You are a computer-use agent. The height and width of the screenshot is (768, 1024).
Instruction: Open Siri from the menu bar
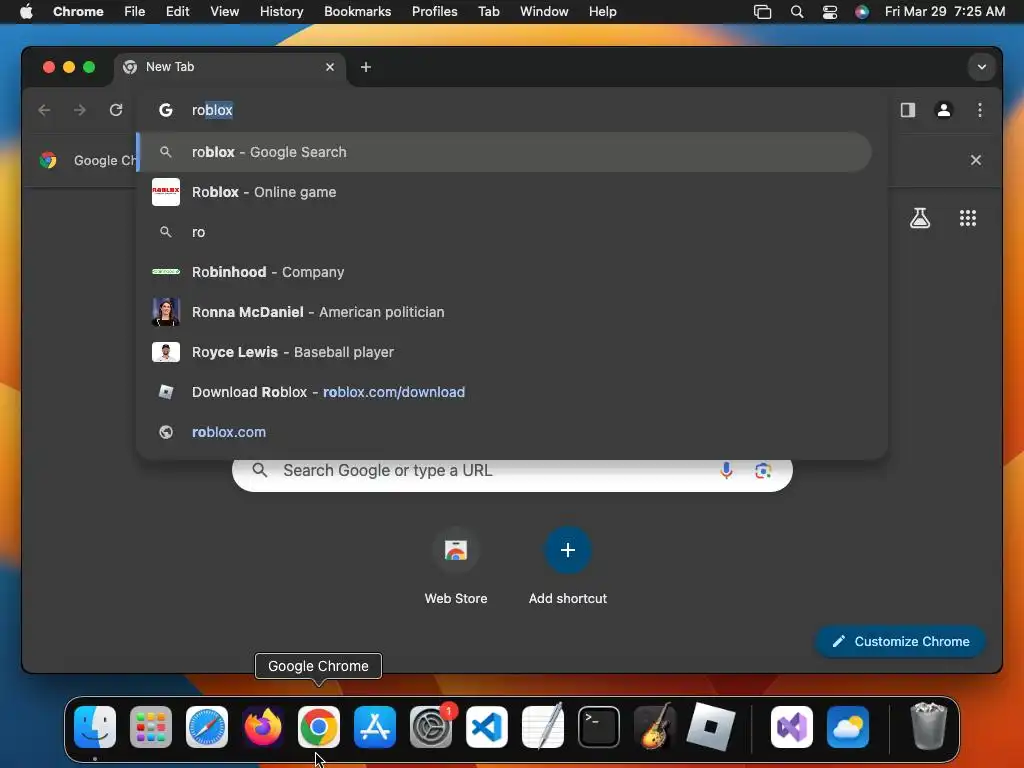tap(862, 12)
